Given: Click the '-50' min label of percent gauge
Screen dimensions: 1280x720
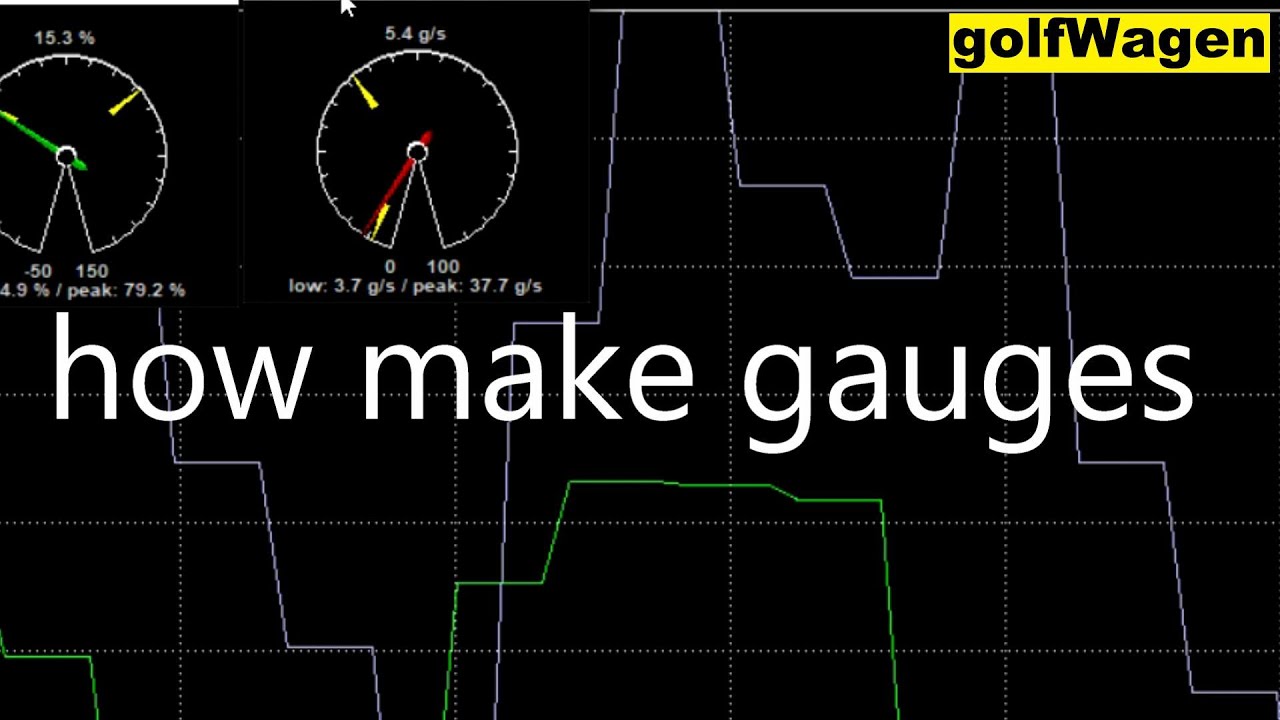Looking at the screenshot, I should 38,271.
